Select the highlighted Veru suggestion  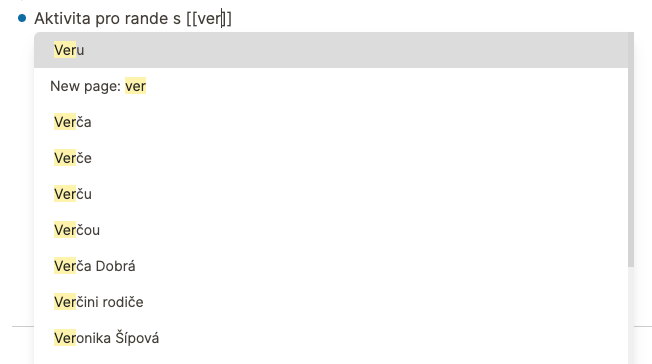pyautogui.click(x=331, y=50)
